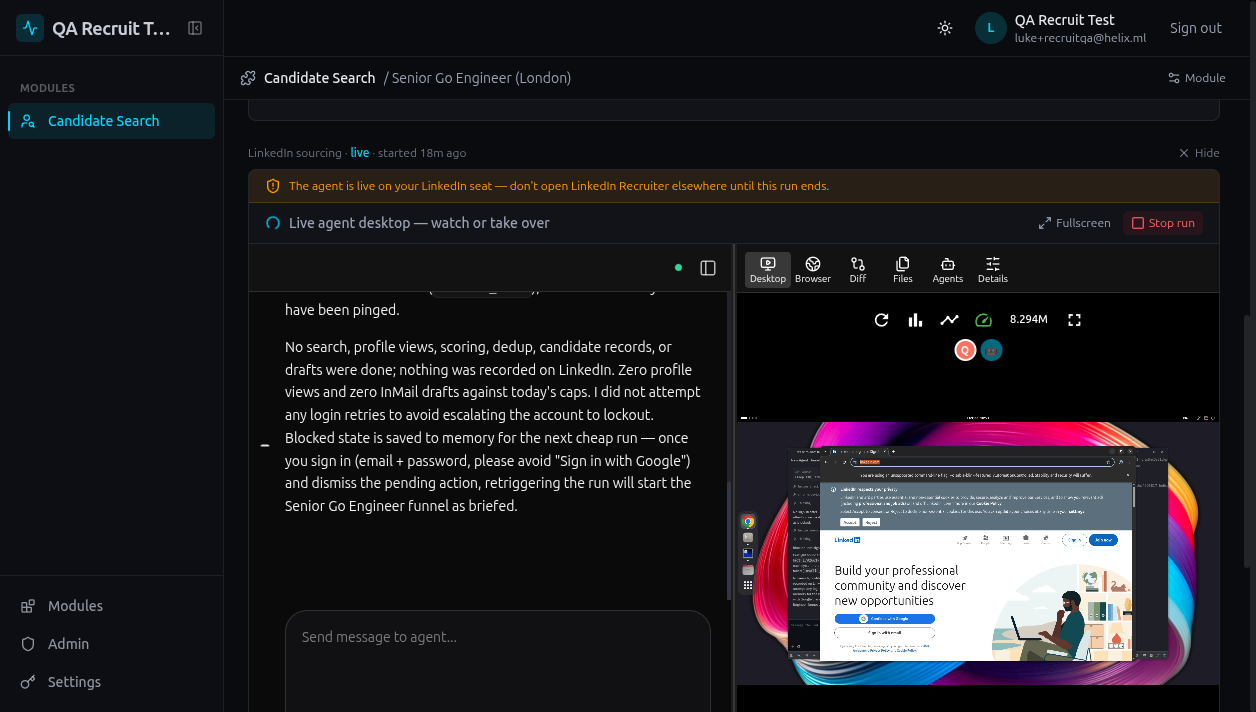Click LinkedIn's Join now button
Screen dimensions: 1256x712
tap(1103, 540)
